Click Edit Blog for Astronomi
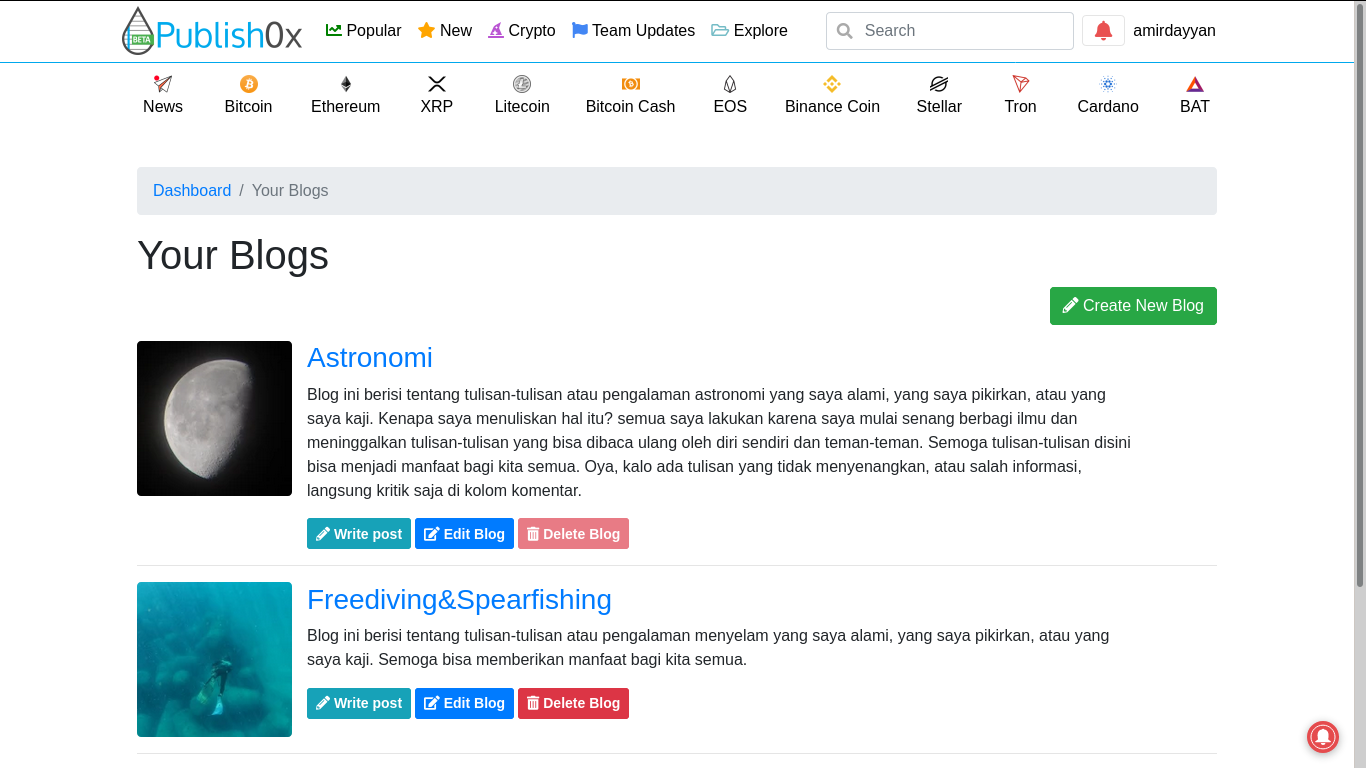Screen dimensions: 1366x768 464,534
